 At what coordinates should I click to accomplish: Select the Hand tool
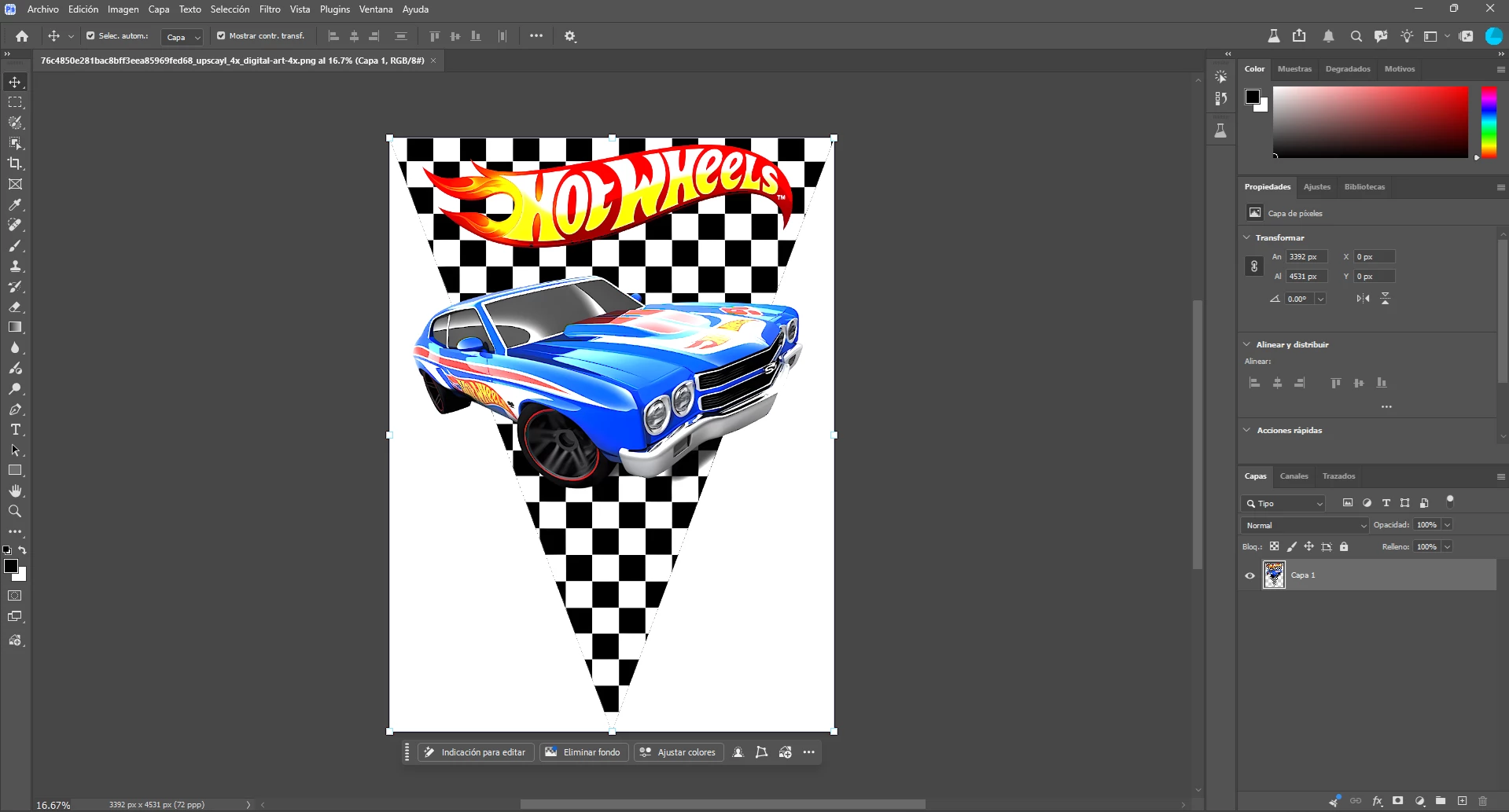pos(15,491)
